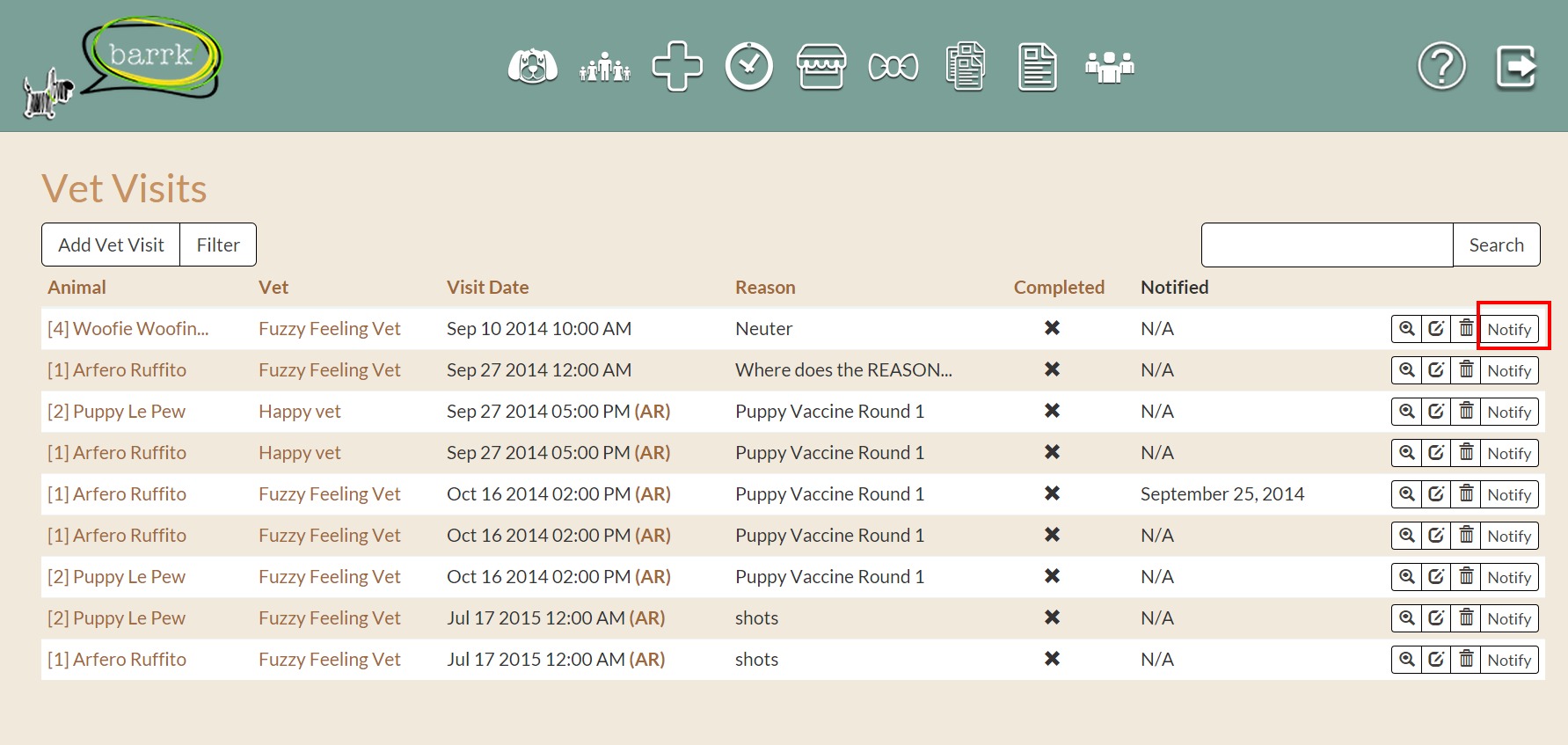The image size is (1568, 745).
Task: Open the users group icon in navbar
Action: (1110, 67)
